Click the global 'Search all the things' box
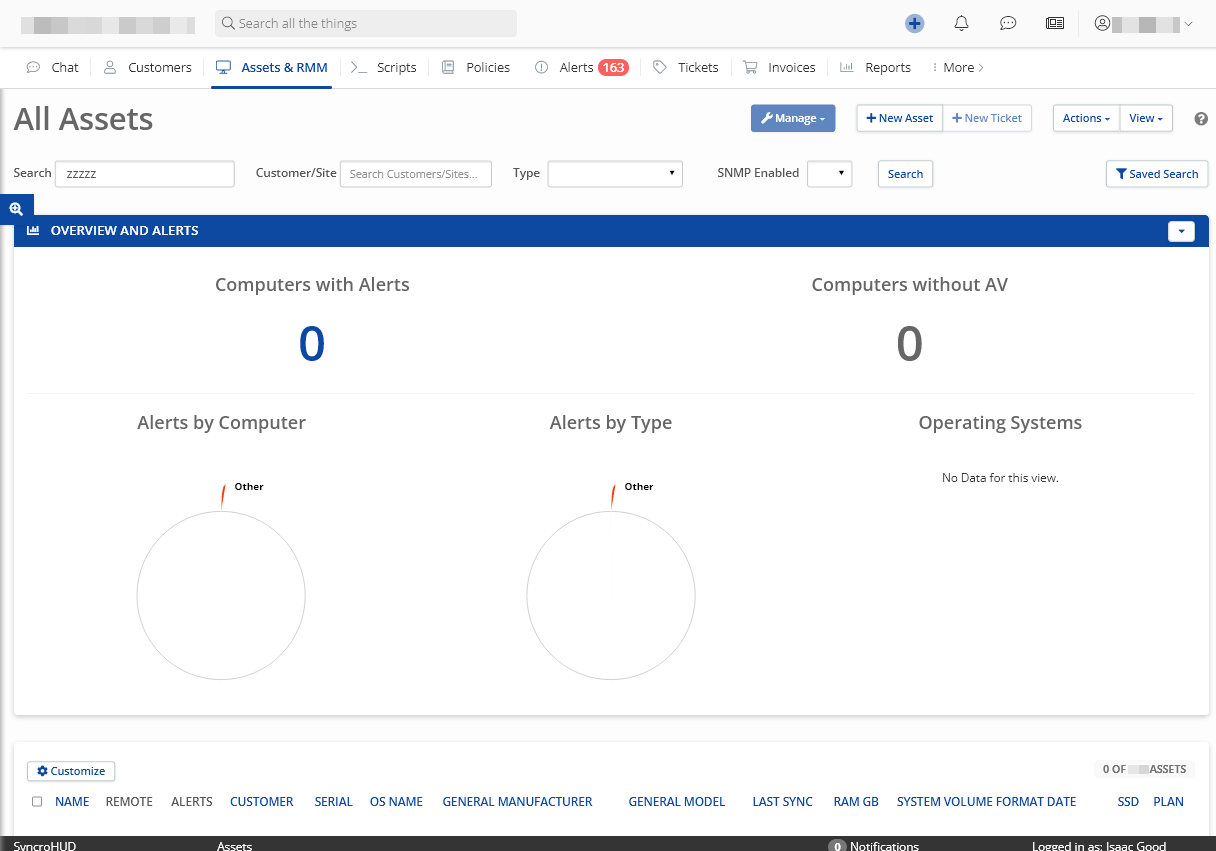 click(x=366, y=23)
